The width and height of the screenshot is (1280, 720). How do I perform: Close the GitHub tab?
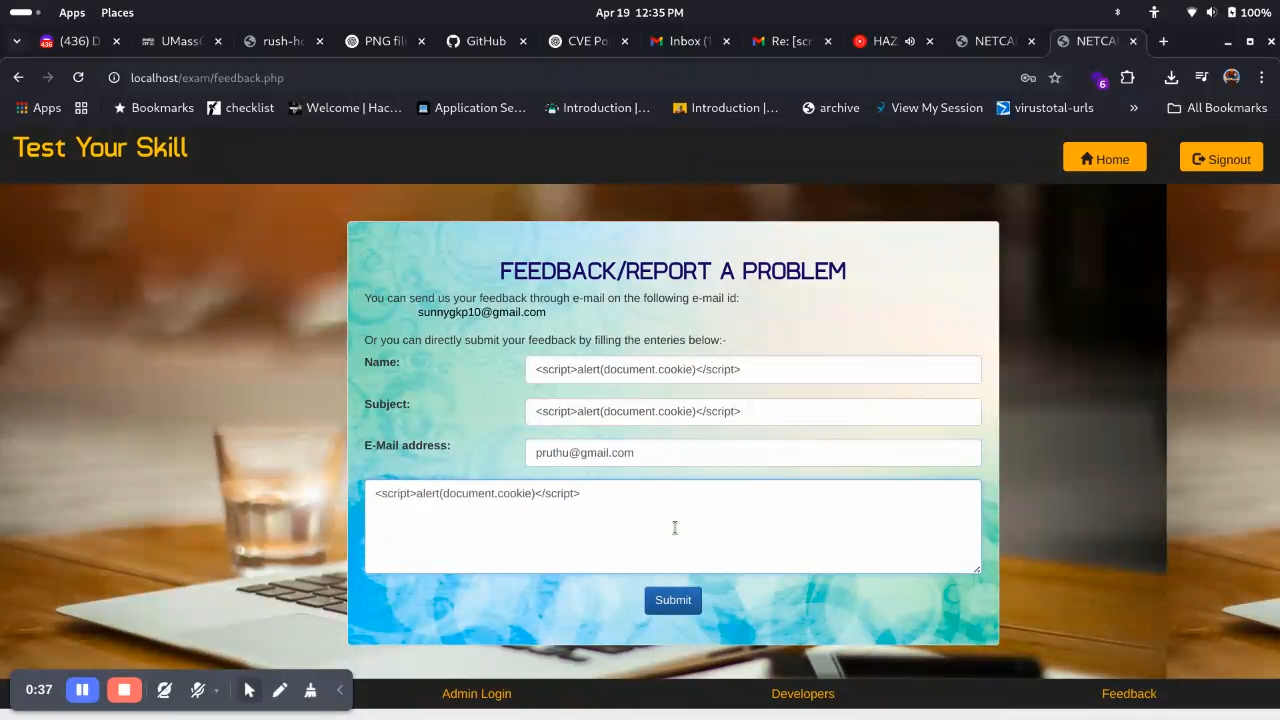(x=523, y=41)
